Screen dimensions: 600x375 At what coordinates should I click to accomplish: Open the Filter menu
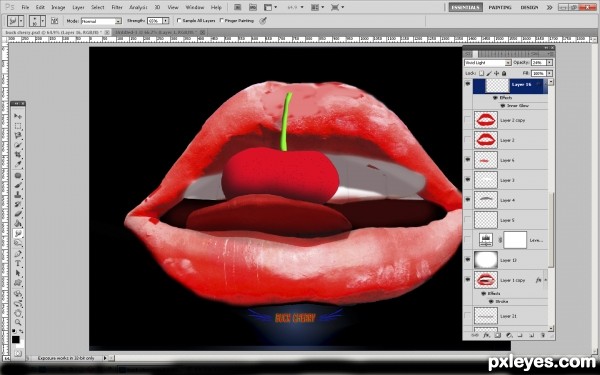117,7
